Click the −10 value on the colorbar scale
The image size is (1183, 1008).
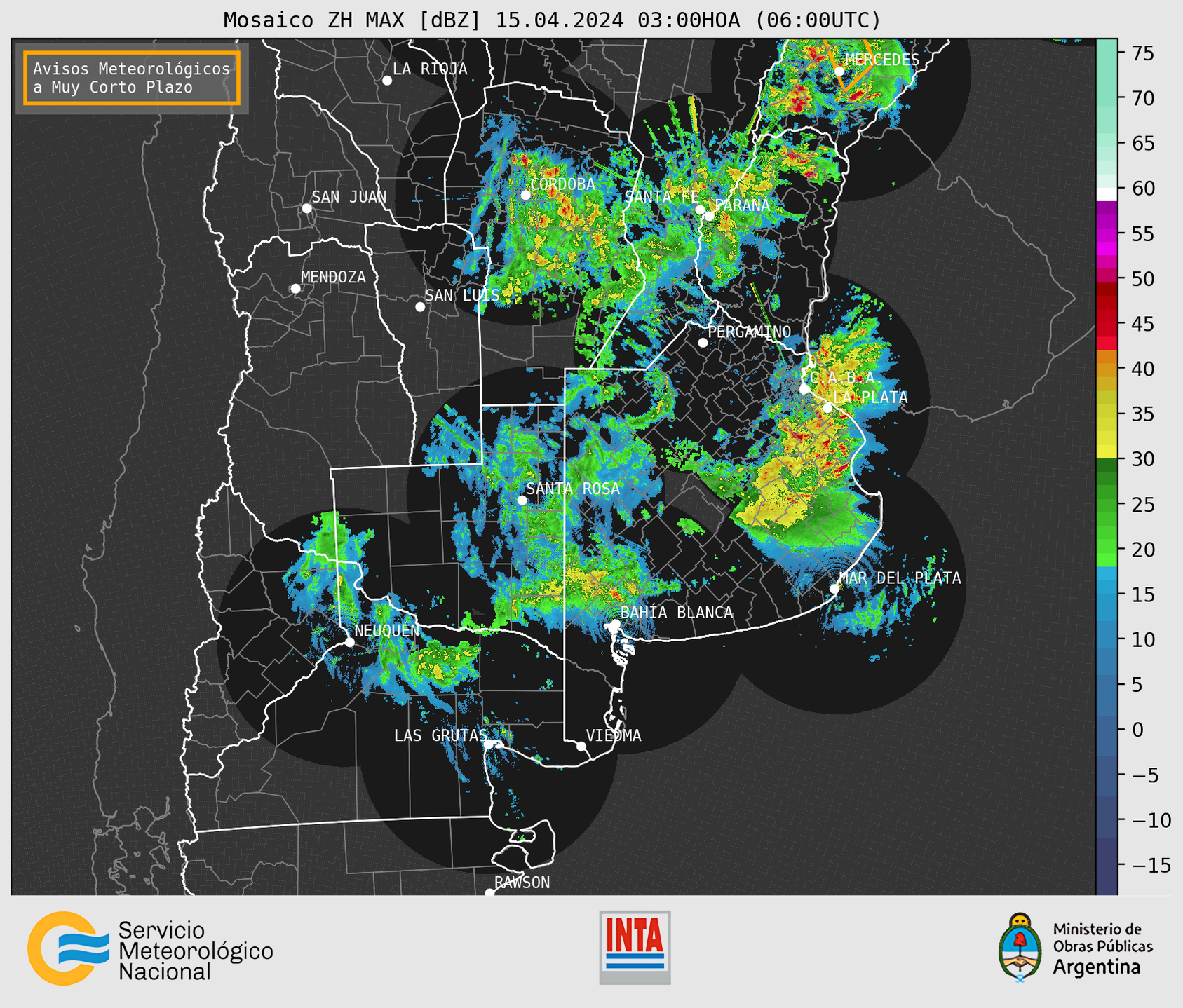point(1151,820)
